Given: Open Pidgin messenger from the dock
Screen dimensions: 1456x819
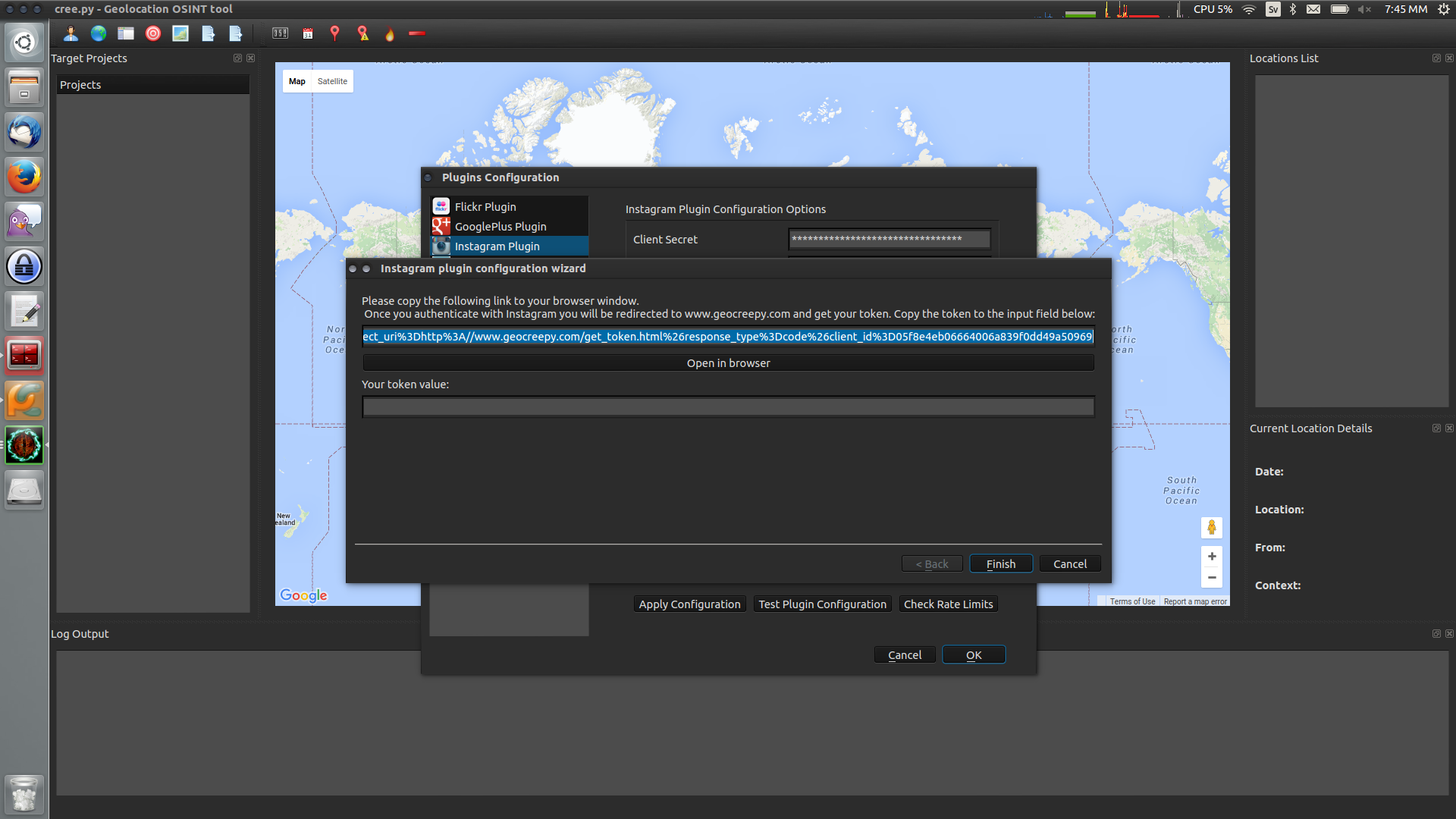Looking at the screenshot, I should coord(24,221).
